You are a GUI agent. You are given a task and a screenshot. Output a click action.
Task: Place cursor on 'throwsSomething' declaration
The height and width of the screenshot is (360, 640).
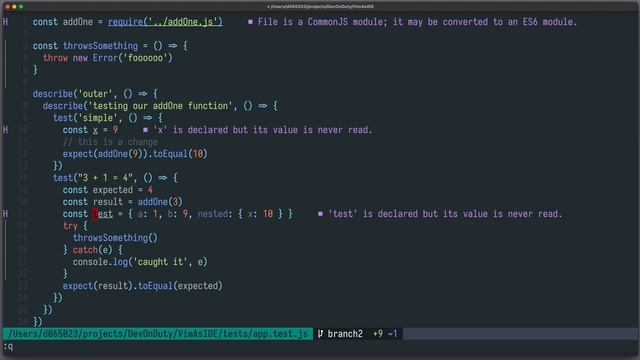point(100,46)
